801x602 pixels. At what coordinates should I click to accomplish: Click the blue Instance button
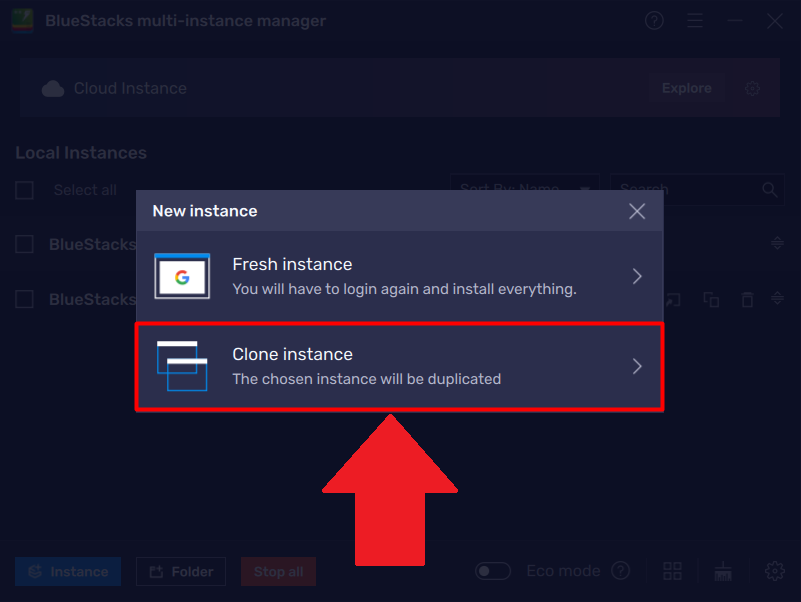coord(68,571)
